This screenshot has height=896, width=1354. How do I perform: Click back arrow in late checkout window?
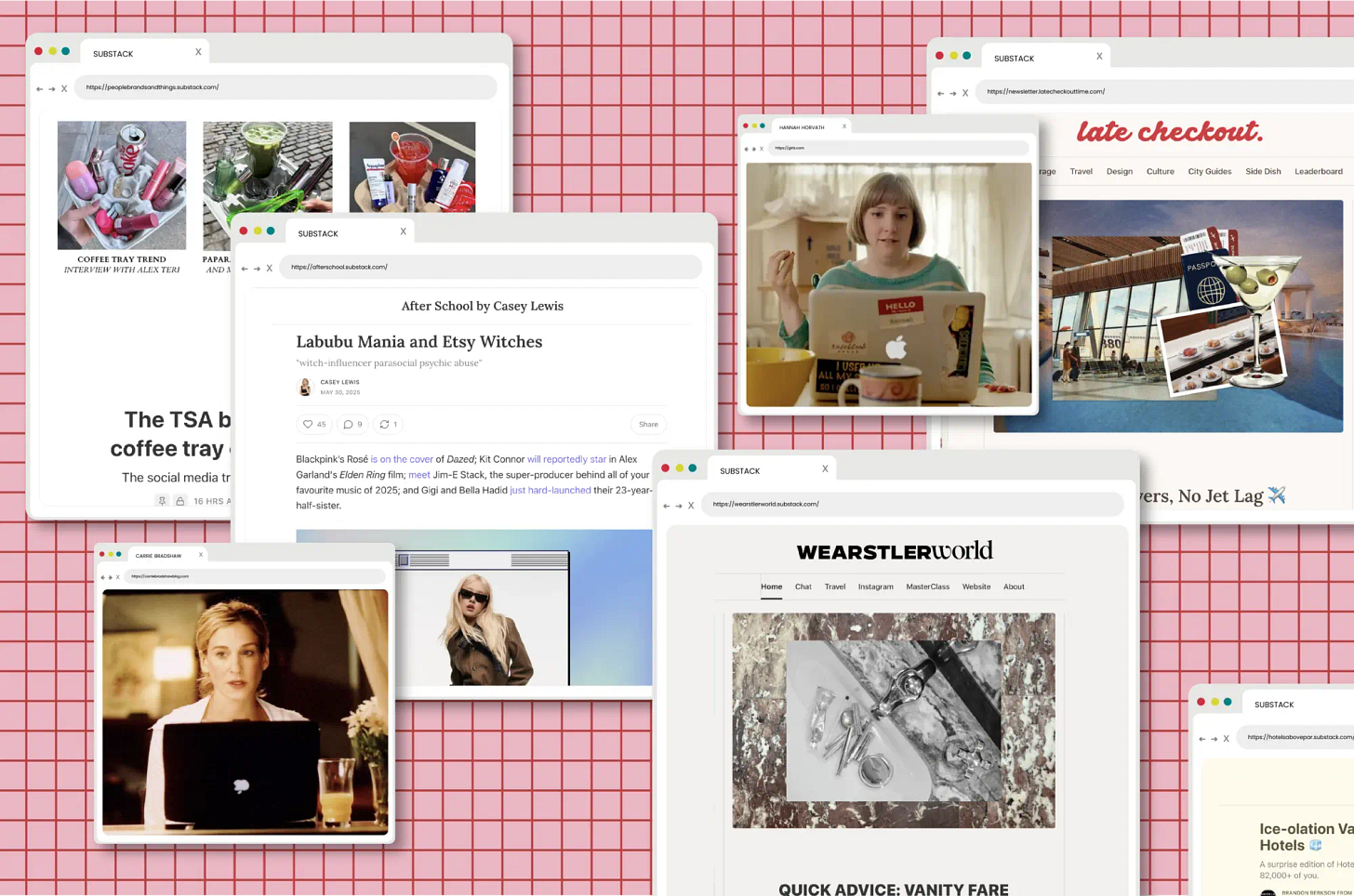click(x=940, y=93)
